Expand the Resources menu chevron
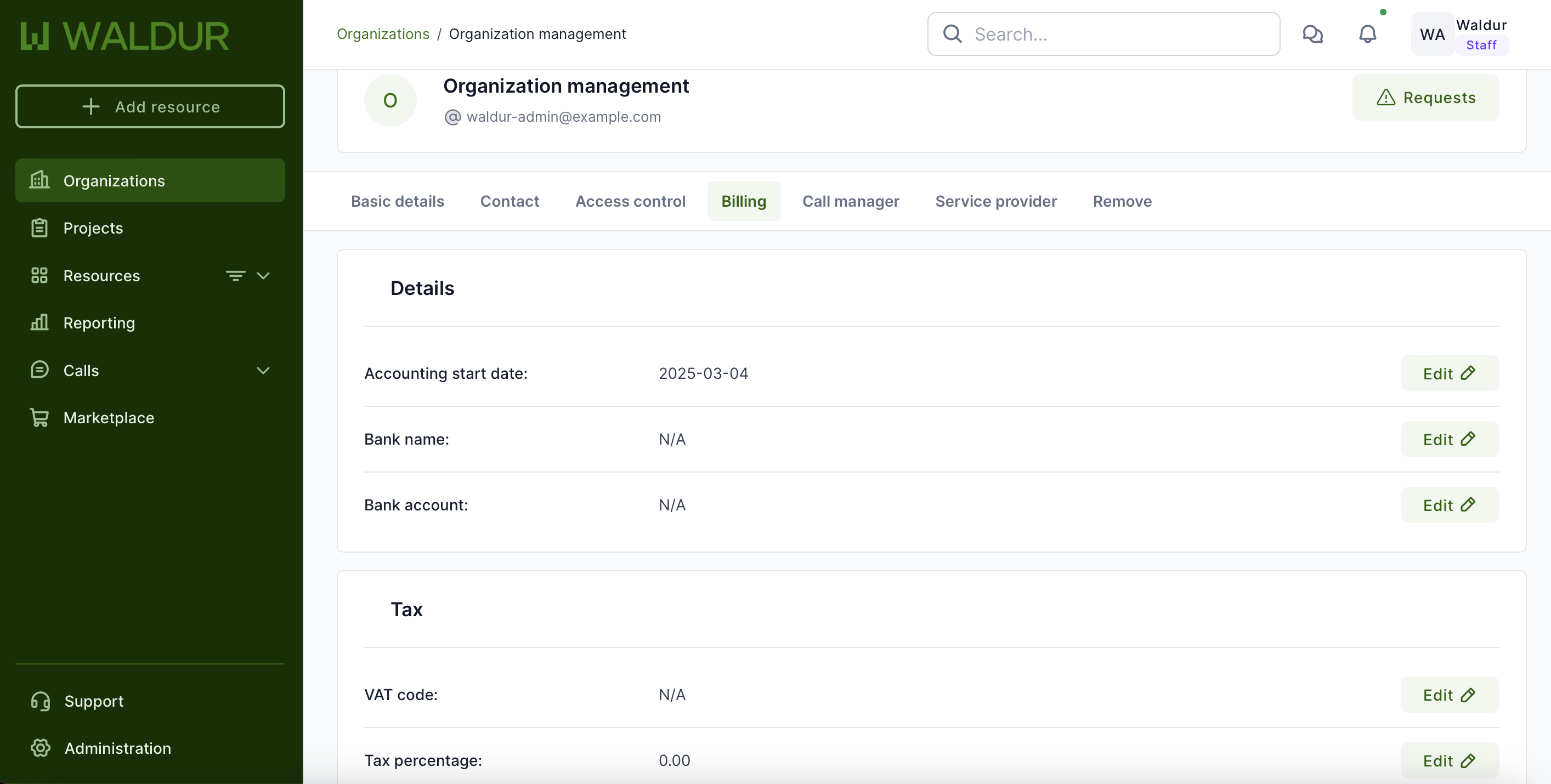Image resolution: width=1551 pixels, height=784 pixels. click(x=263, y=276)
